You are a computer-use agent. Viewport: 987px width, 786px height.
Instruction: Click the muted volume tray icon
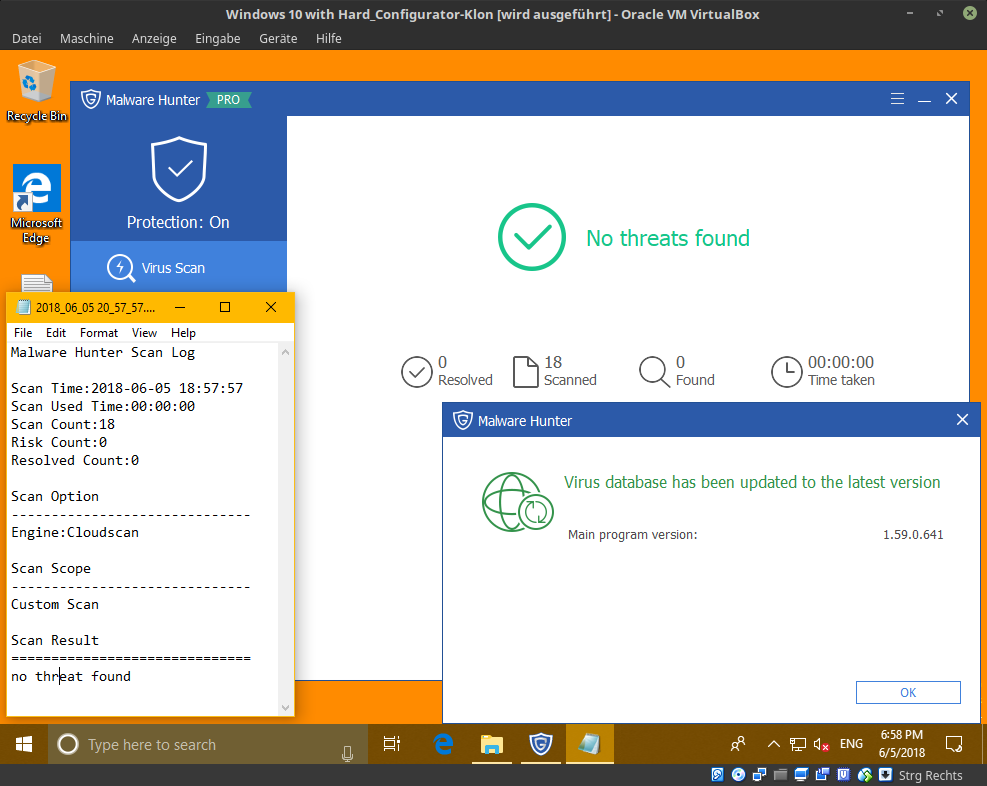(x=821, y=744)
